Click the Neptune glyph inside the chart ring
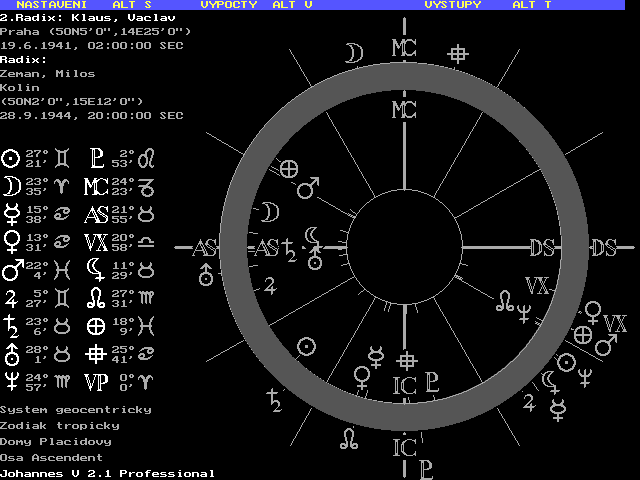Image resolution: width=640 pixels, height=480 pixels. (x=524, y=314)
